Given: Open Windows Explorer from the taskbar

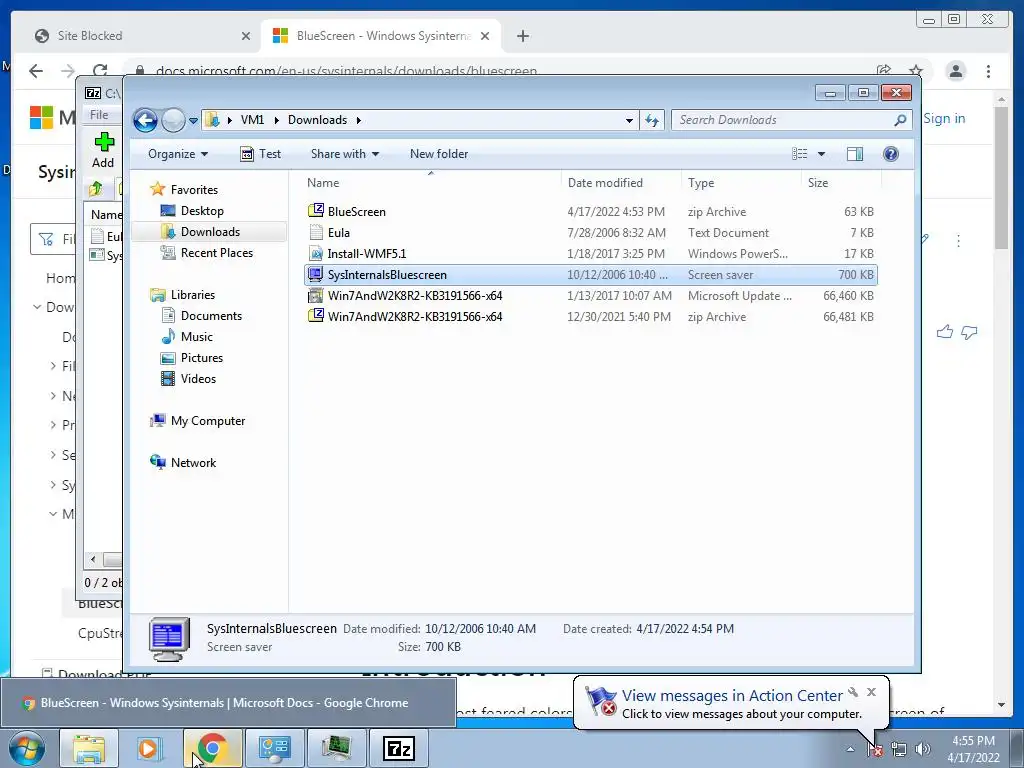Looking at the screenshot, I should point(89,748).
